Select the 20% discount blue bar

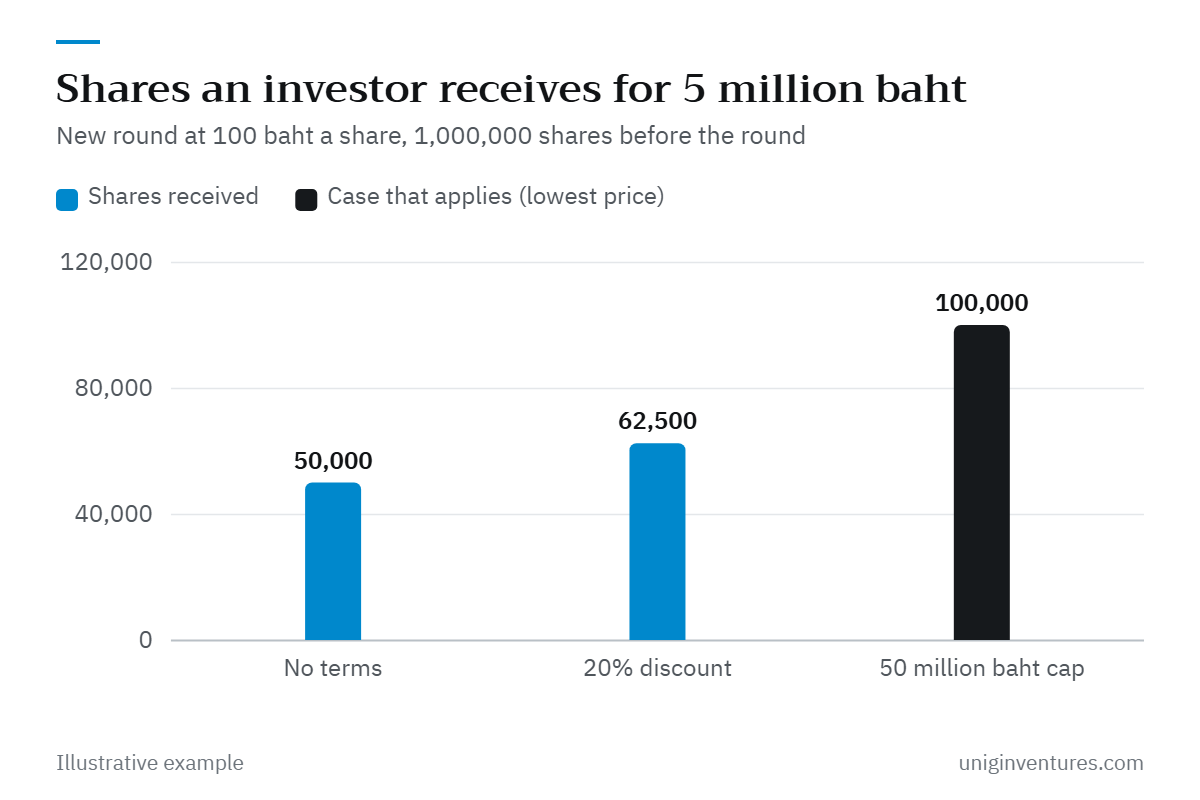click(x=657, y=542)
